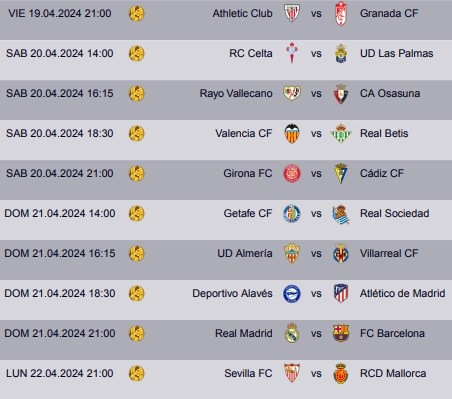The image size is (452, 399).
Task: Click the Athletic Club crest icon
Action: tap(292, 13)
